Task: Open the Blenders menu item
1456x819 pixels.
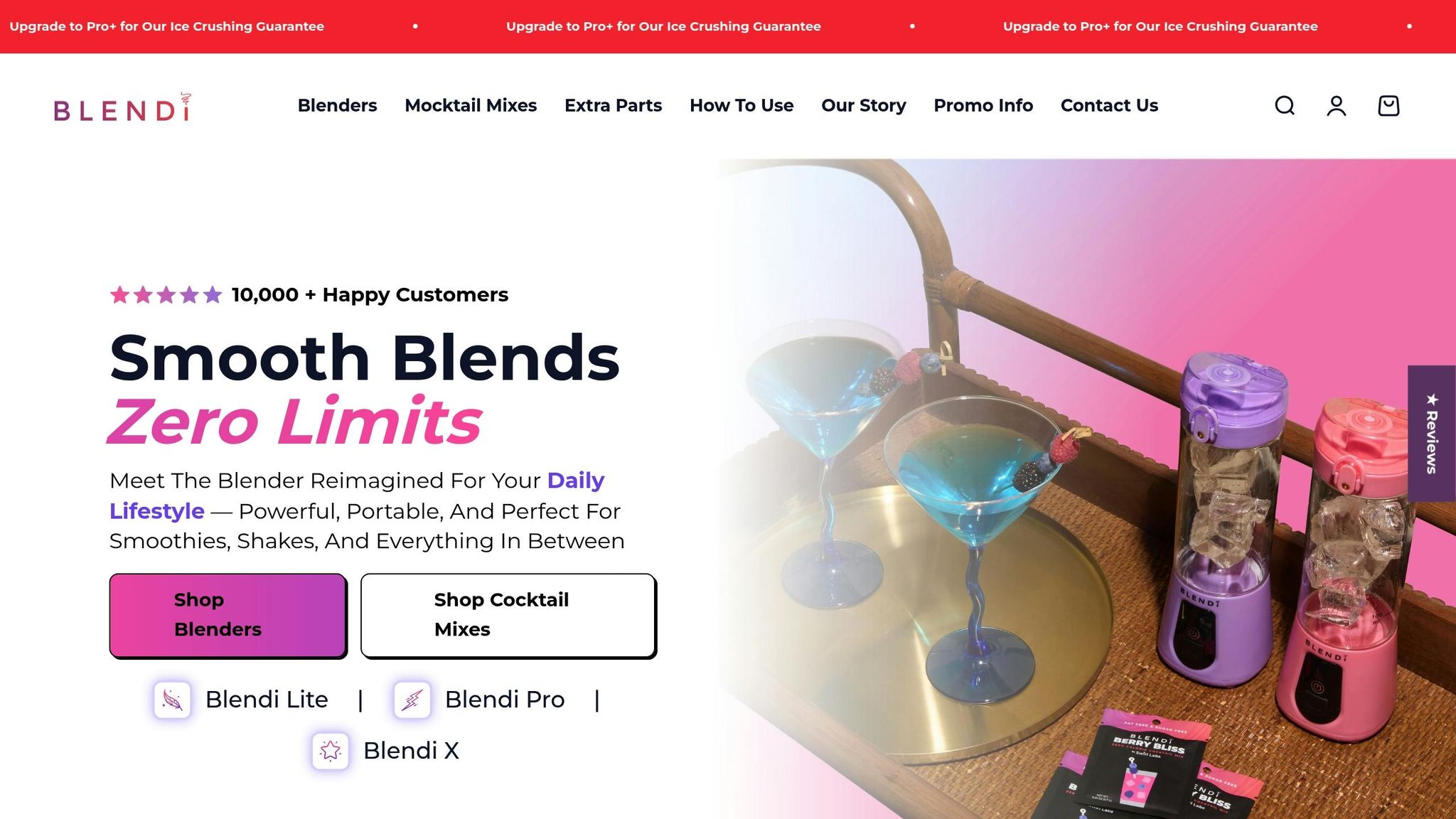Action: click(337, 105)
